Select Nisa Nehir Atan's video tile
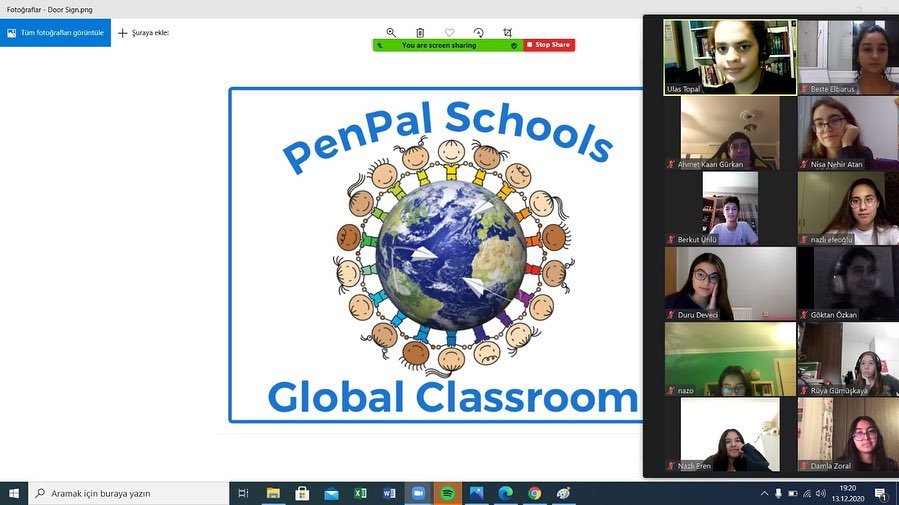Image resolution: width=899 pixels, height=505 pixels. (849, 132)
